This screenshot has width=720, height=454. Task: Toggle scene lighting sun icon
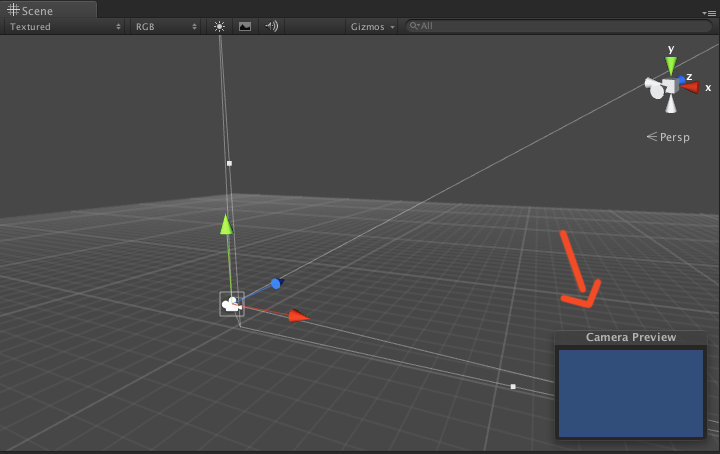(x=219, y=27)
